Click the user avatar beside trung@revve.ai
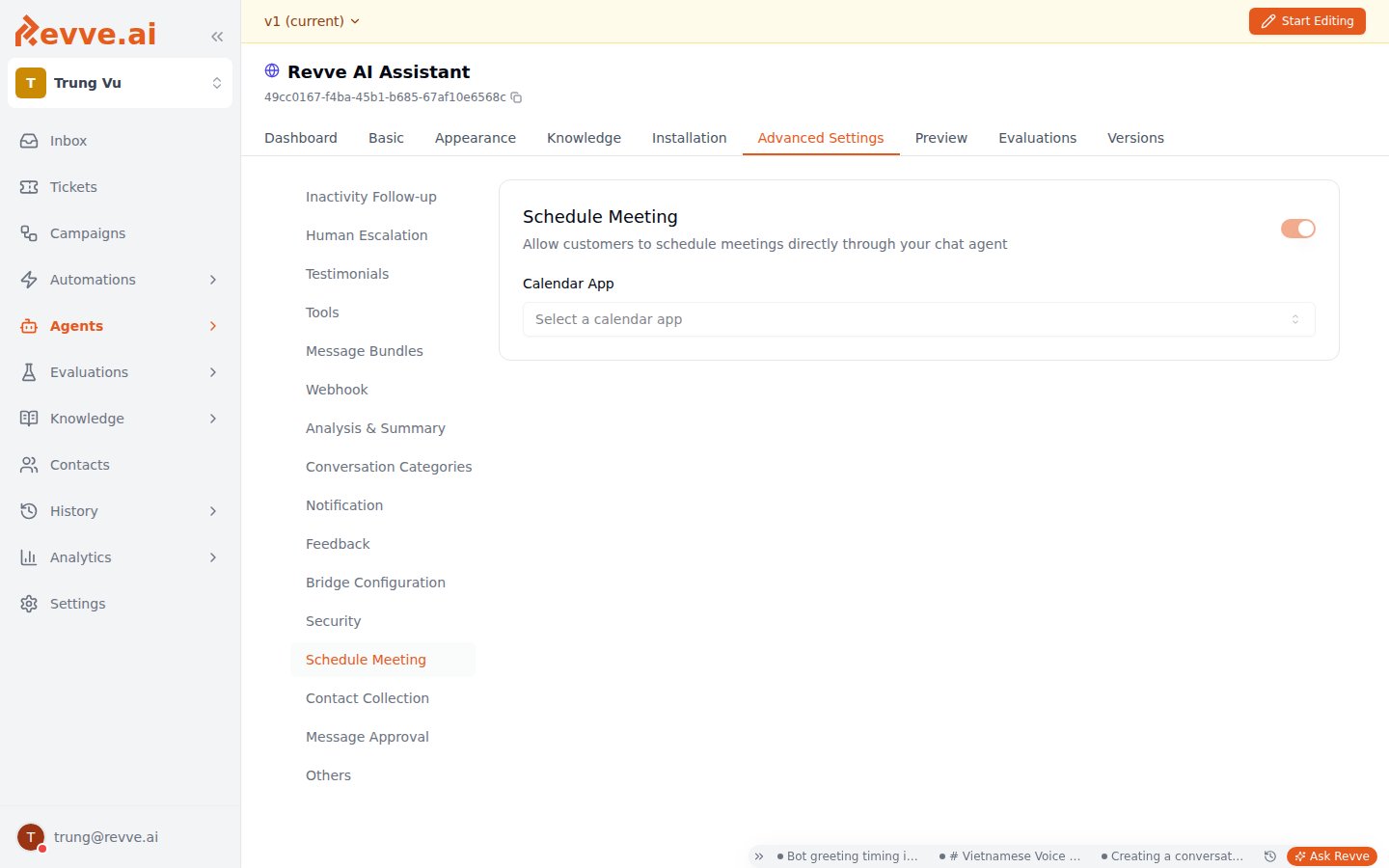1389x868 pixels. click(x=31, y=837)
